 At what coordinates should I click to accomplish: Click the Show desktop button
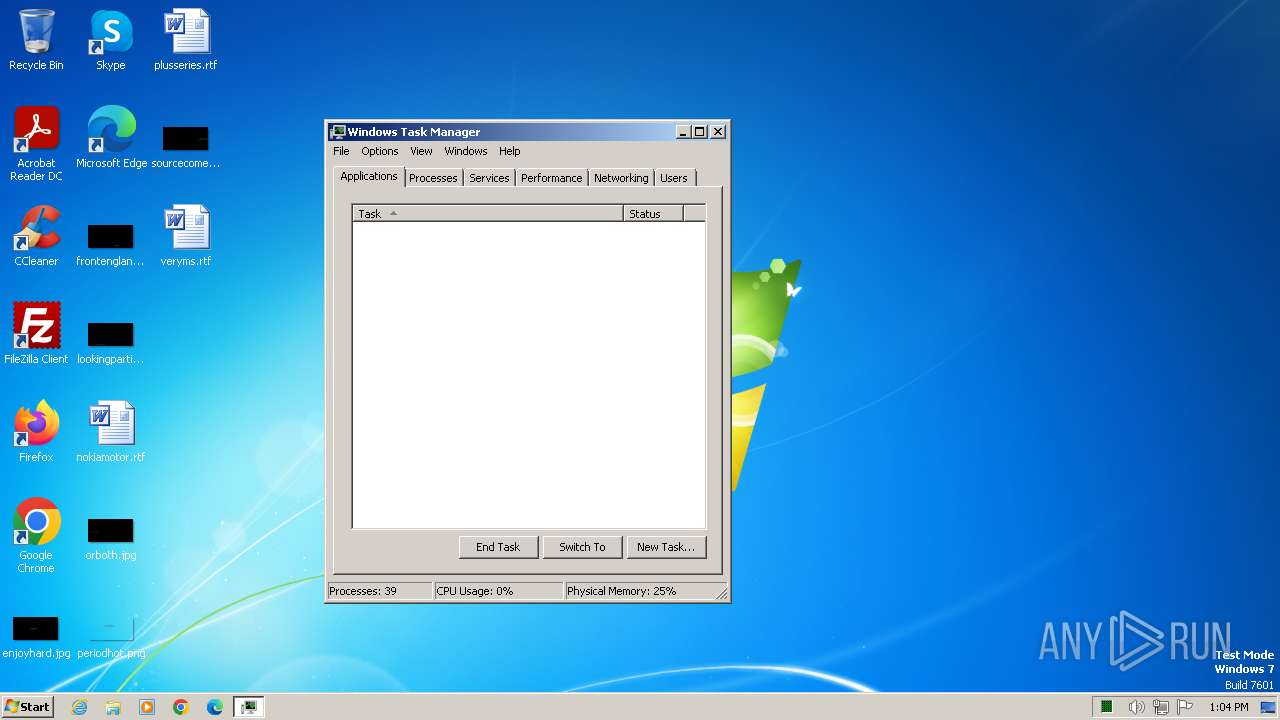1268,707
